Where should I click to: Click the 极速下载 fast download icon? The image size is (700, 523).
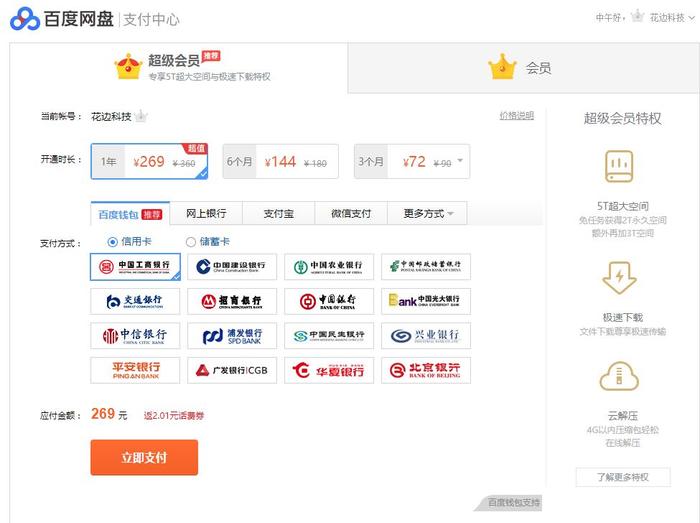619,278
